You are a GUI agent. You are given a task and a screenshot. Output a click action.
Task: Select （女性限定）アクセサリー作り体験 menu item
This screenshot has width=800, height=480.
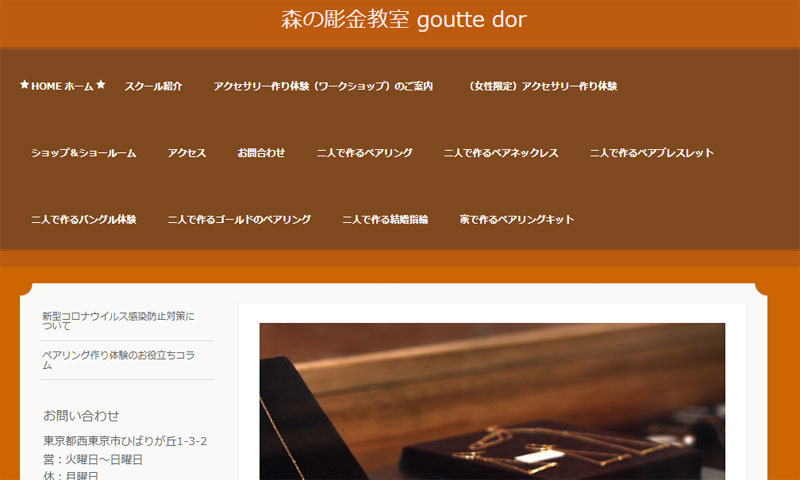541,86
